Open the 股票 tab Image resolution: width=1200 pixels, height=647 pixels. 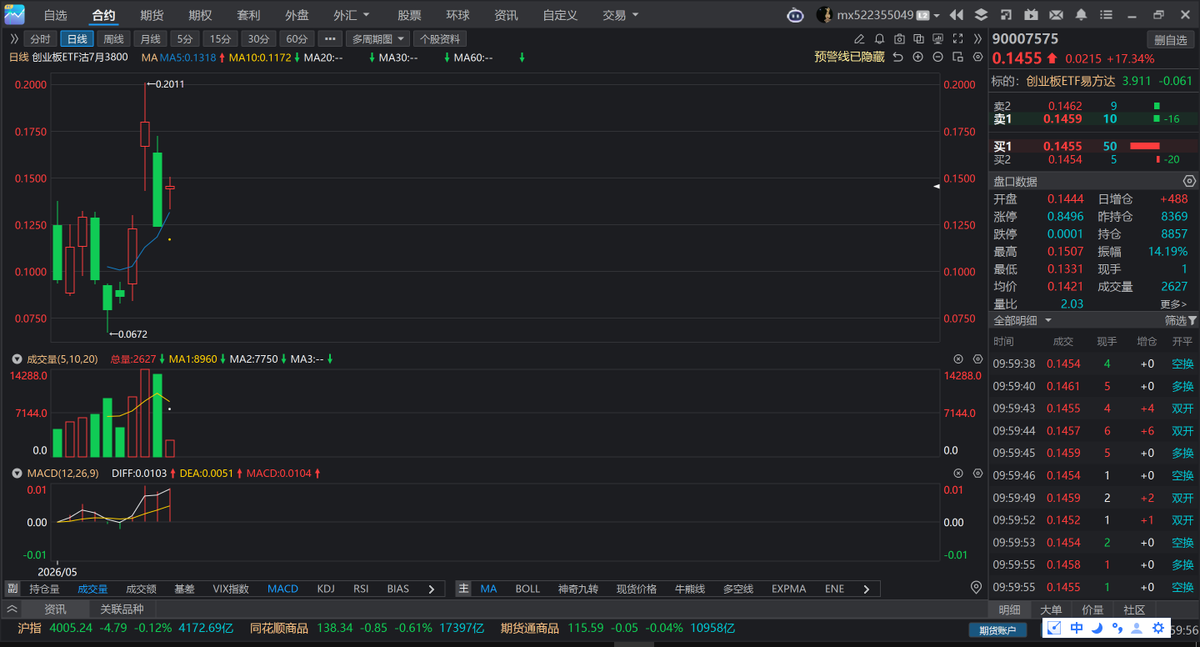[409, 15]
